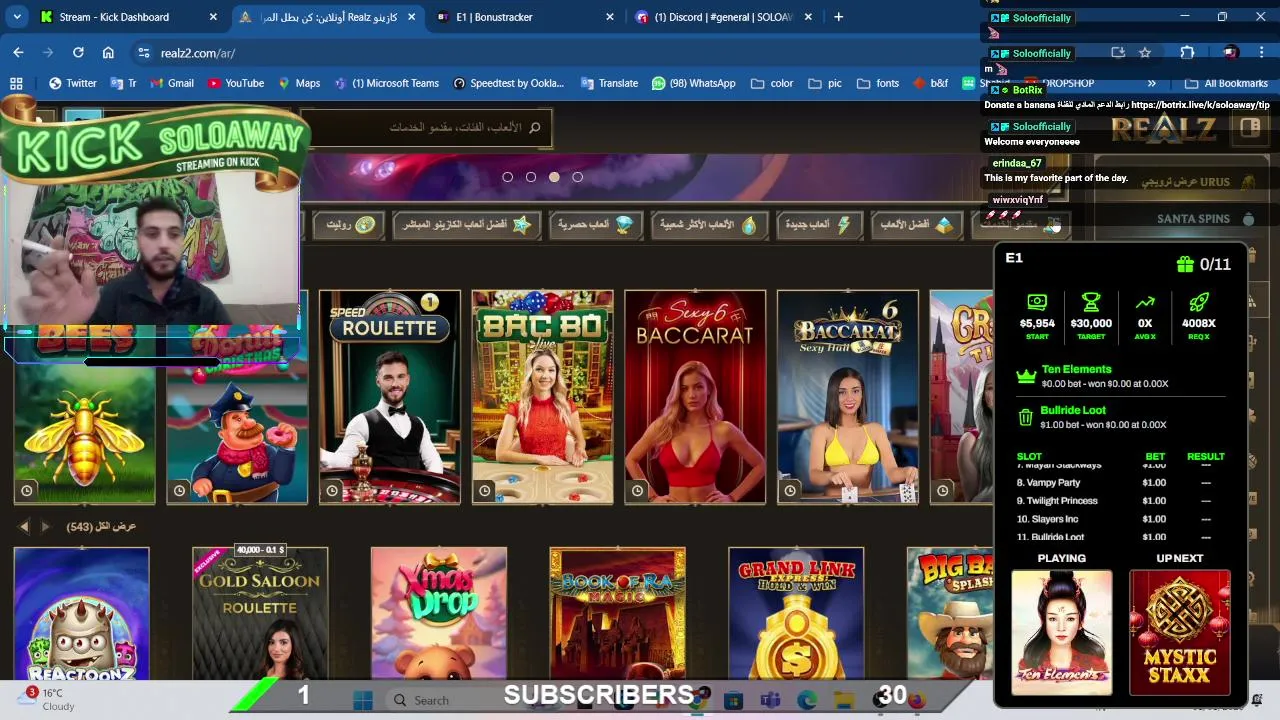Open the browser extensions puzzle icon

1187,53
